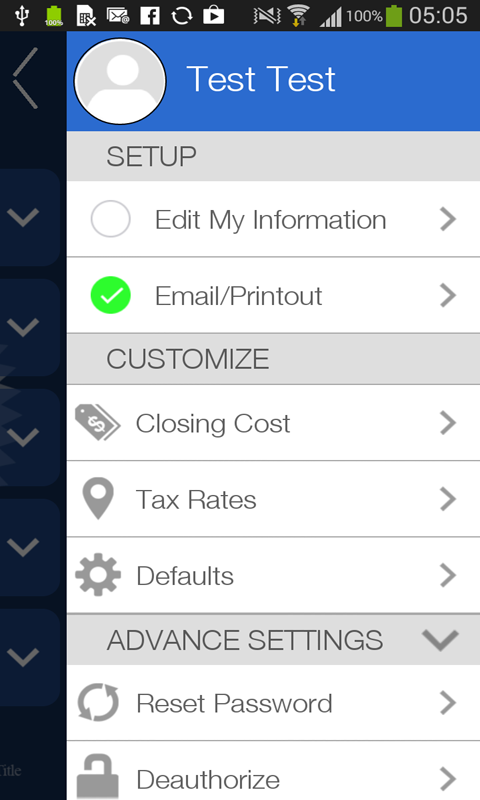Collapse the Advance Settings section arrow

440,639
